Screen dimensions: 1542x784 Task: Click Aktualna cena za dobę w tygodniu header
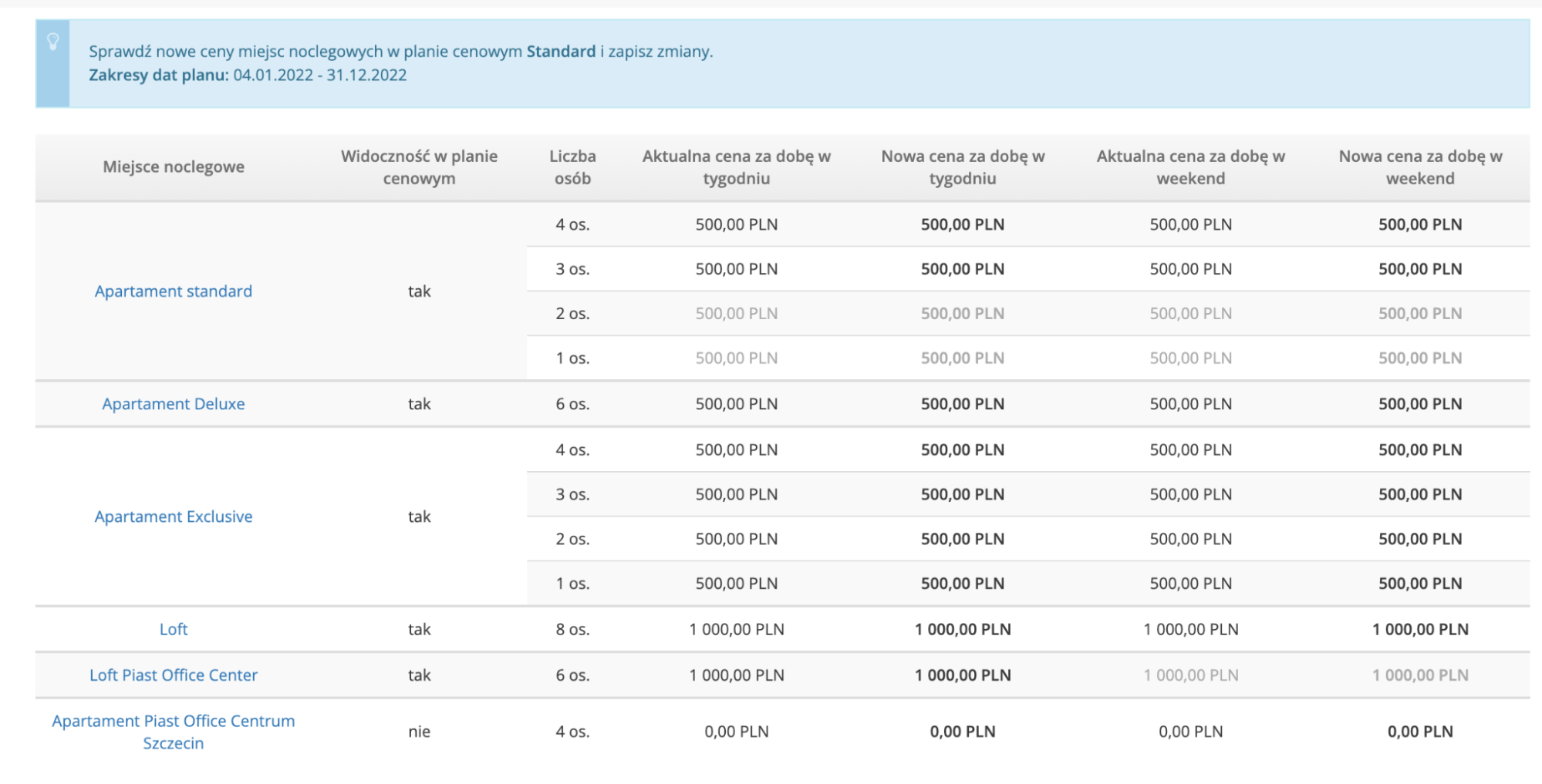(x=736, y=167)
